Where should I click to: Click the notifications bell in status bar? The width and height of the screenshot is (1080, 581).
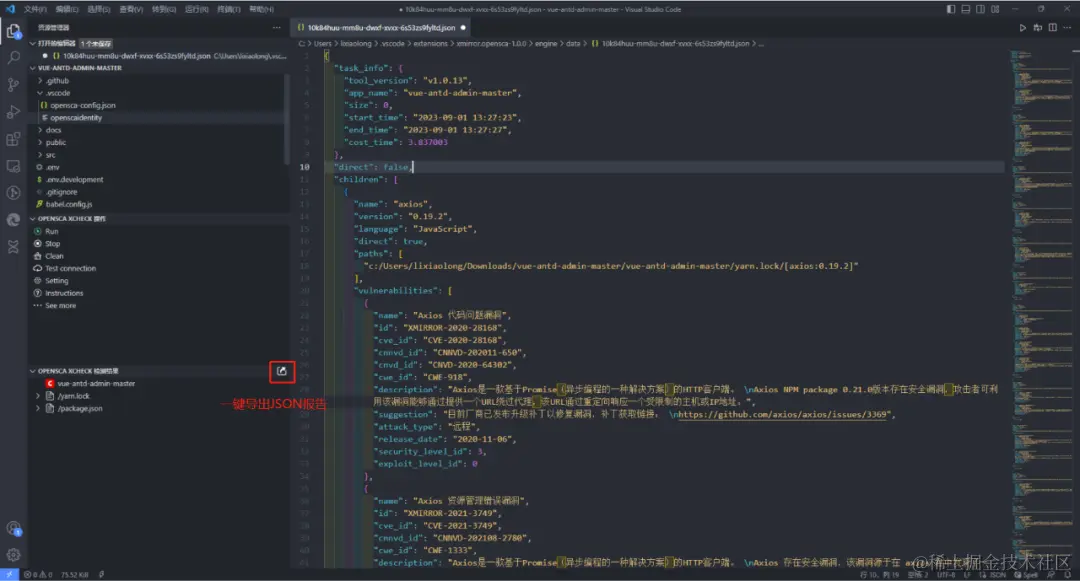1068,575
